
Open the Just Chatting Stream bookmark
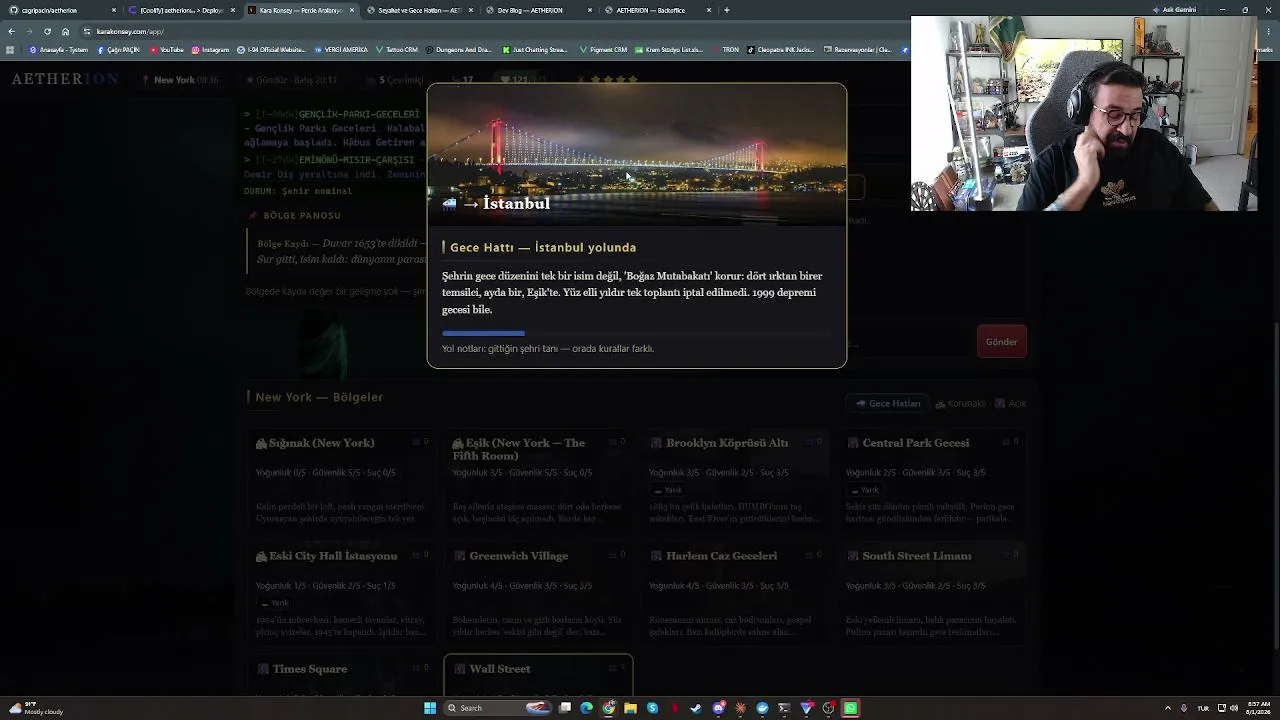click(535, 49)
